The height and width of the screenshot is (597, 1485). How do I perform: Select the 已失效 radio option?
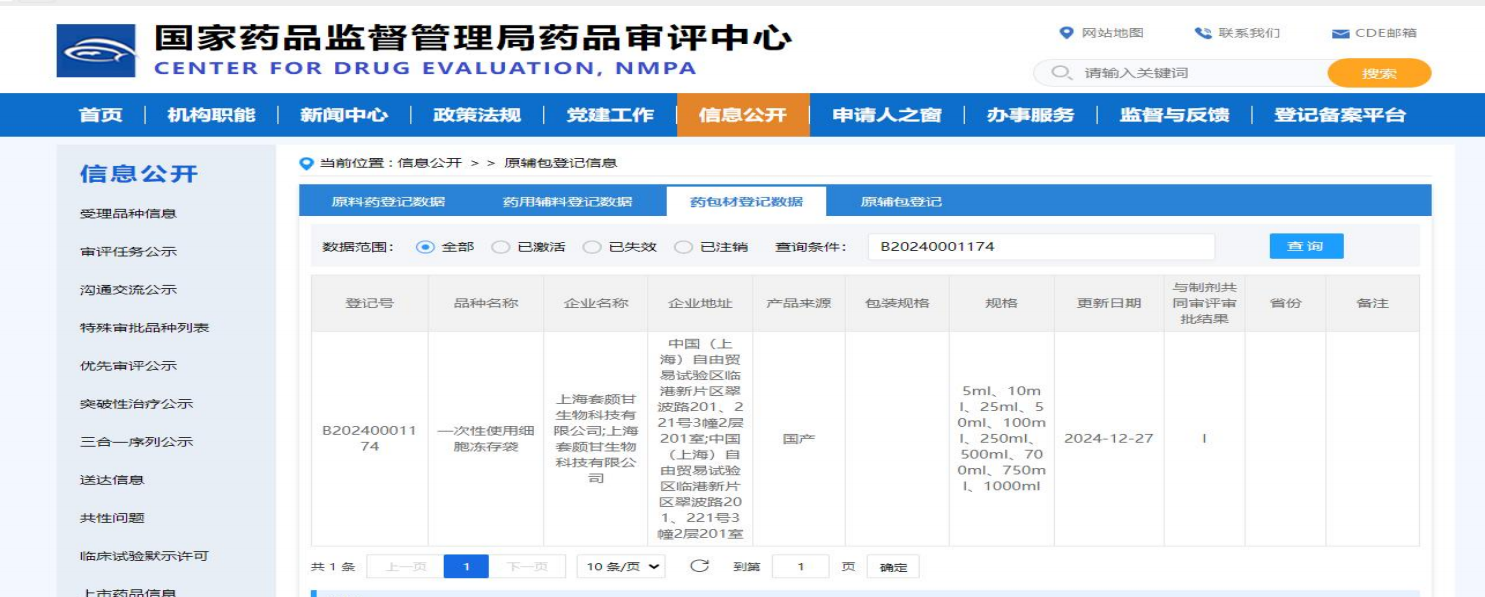coord(592,247)
